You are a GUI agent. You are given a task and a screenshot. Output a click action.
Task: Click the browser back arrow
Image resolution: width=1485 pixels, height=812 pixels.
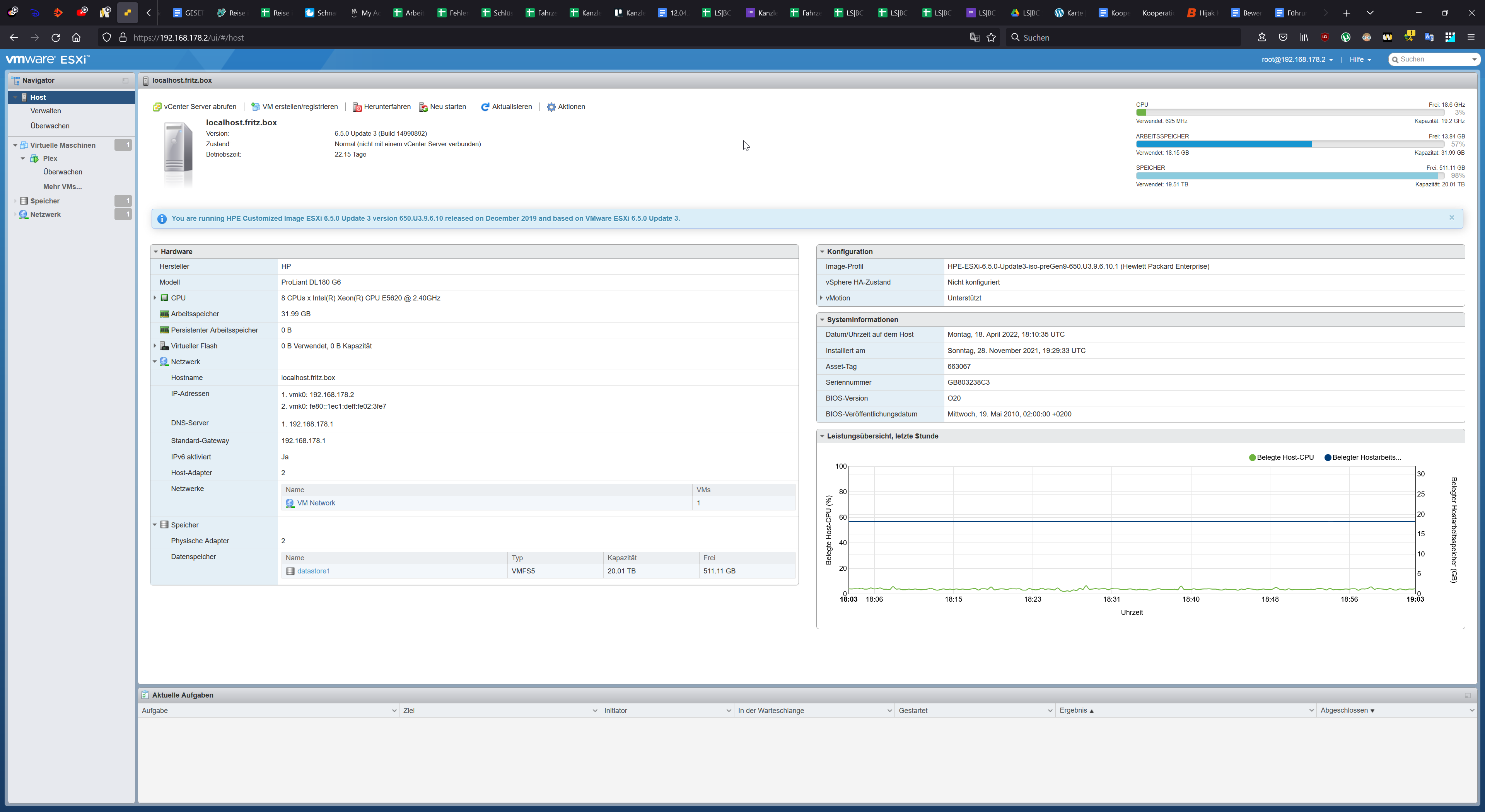[14, 38]
